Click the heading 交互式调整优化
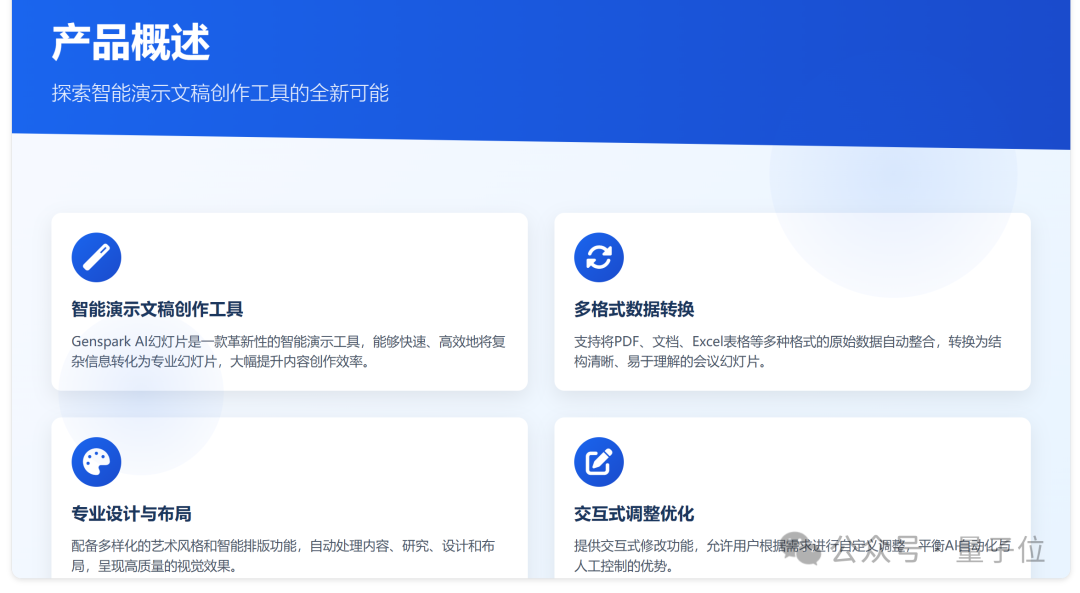1080x593 pixels. coord(634,514)
